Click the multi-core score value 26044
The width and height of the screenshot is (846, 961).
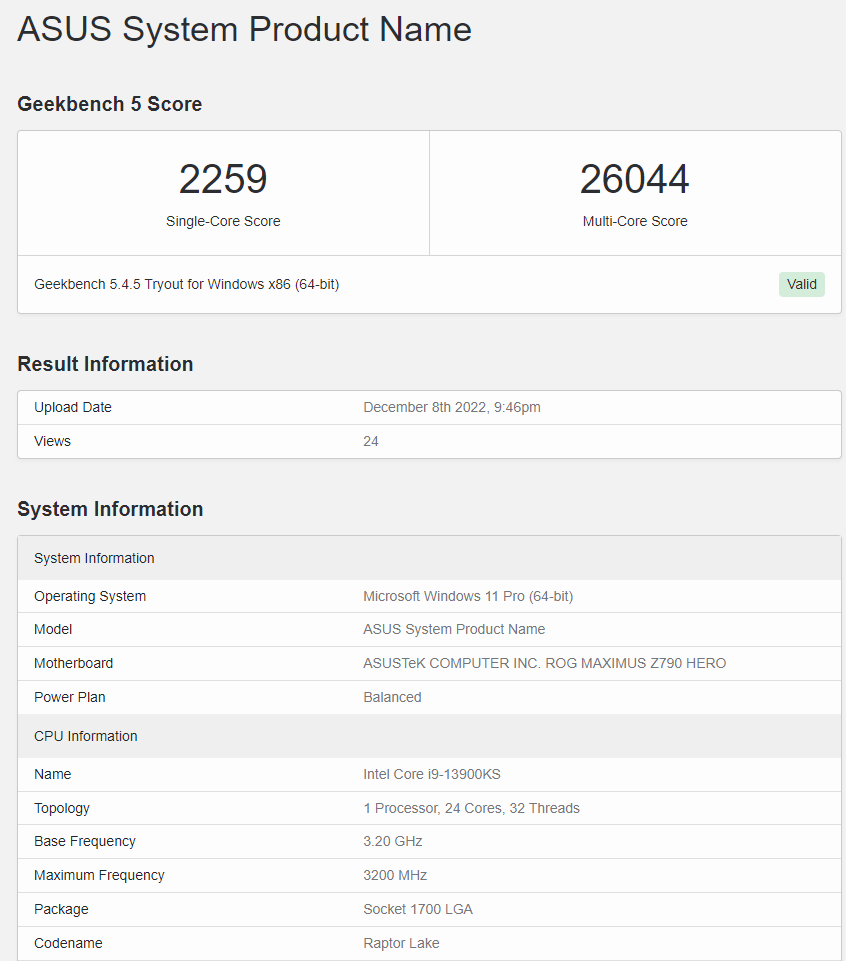[635, 179]
